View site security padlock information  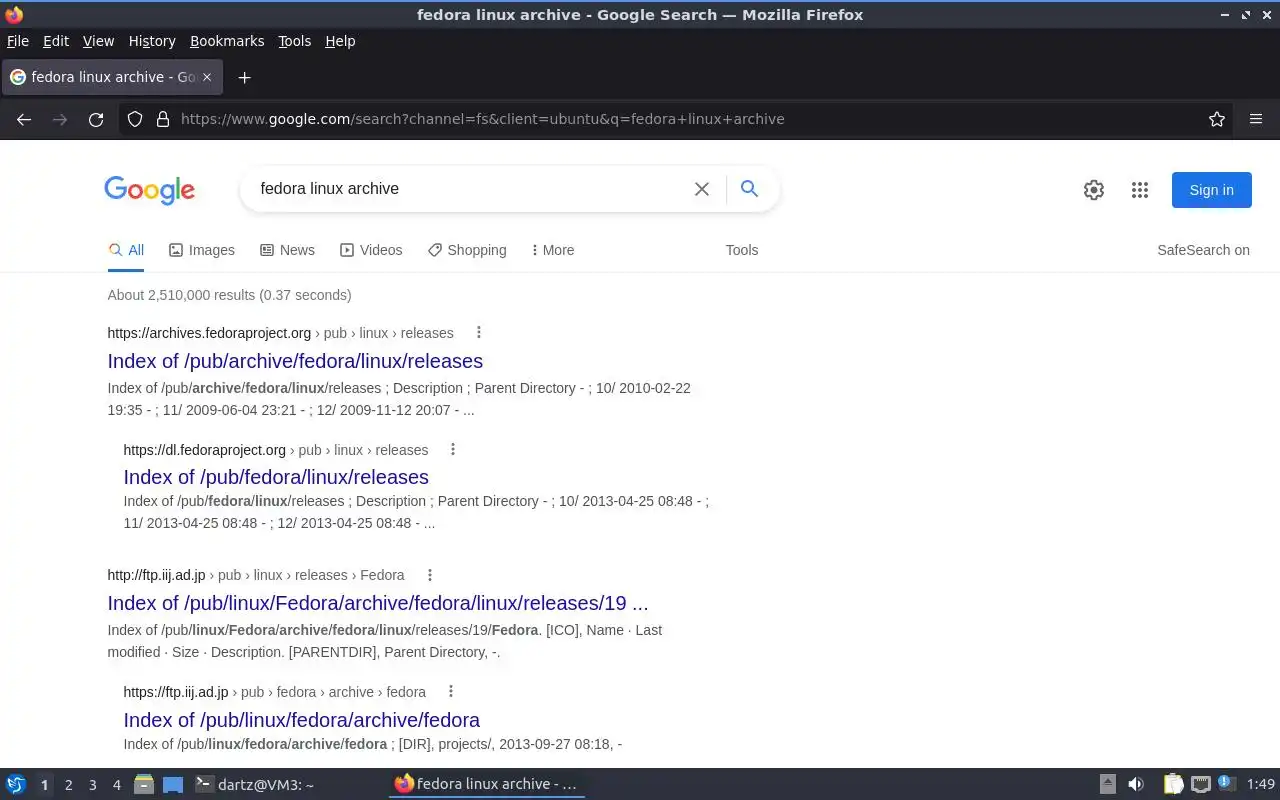163,119
